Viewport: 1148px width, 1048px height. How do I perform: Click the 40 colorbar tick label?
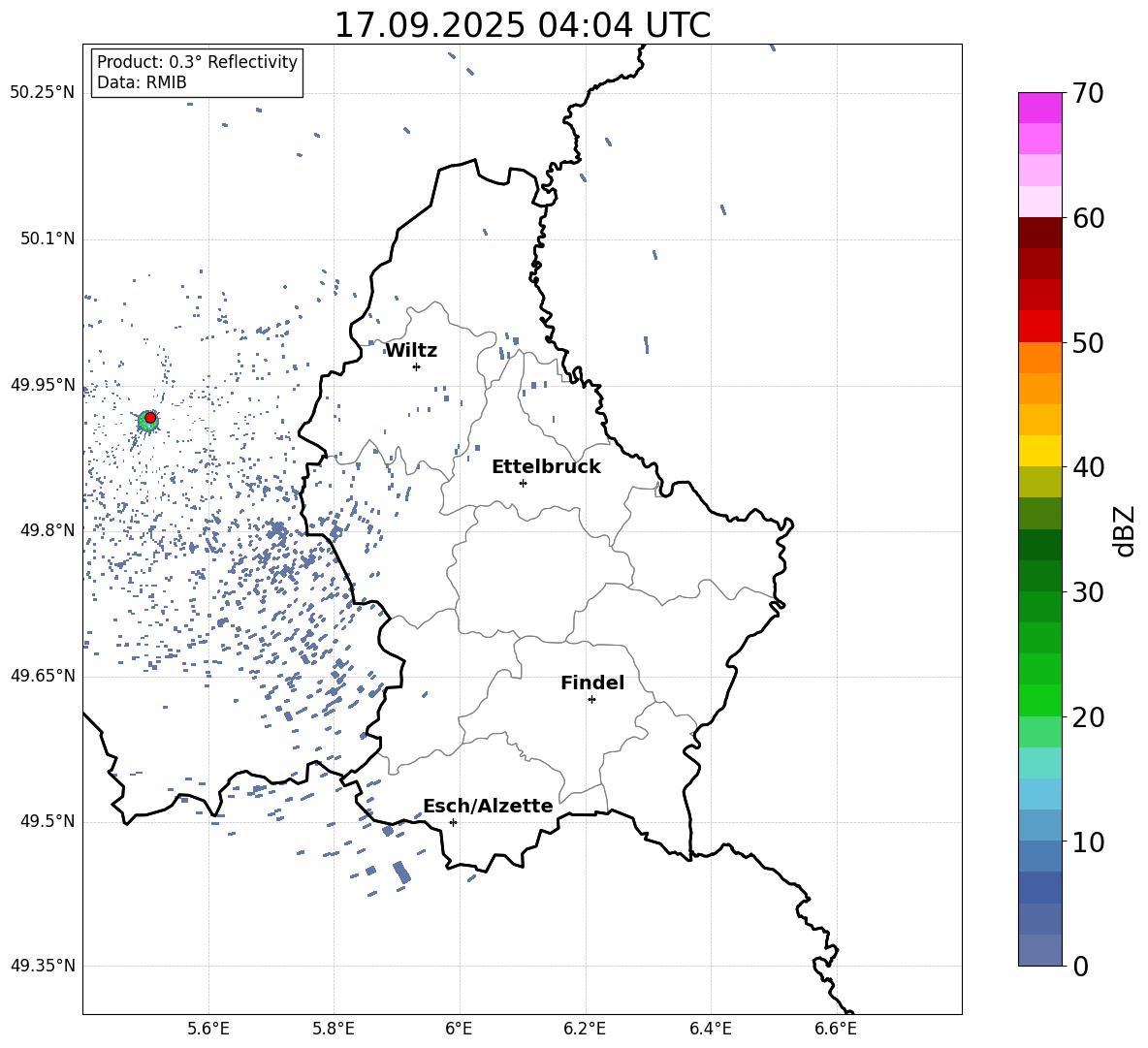(1088, 467)
